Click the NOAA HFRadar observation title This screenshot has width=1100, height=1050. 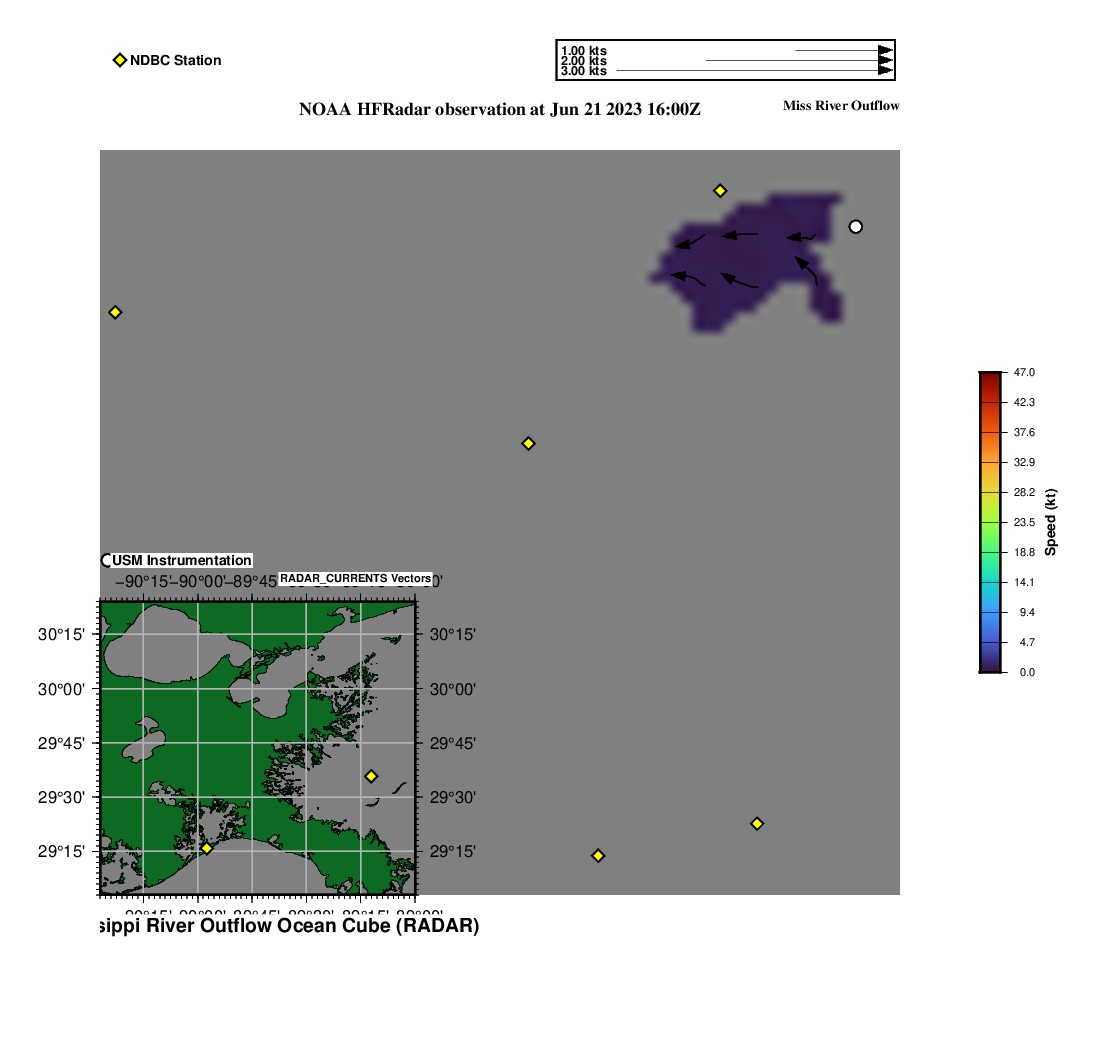pyautogui.click(x=499, y=110)
